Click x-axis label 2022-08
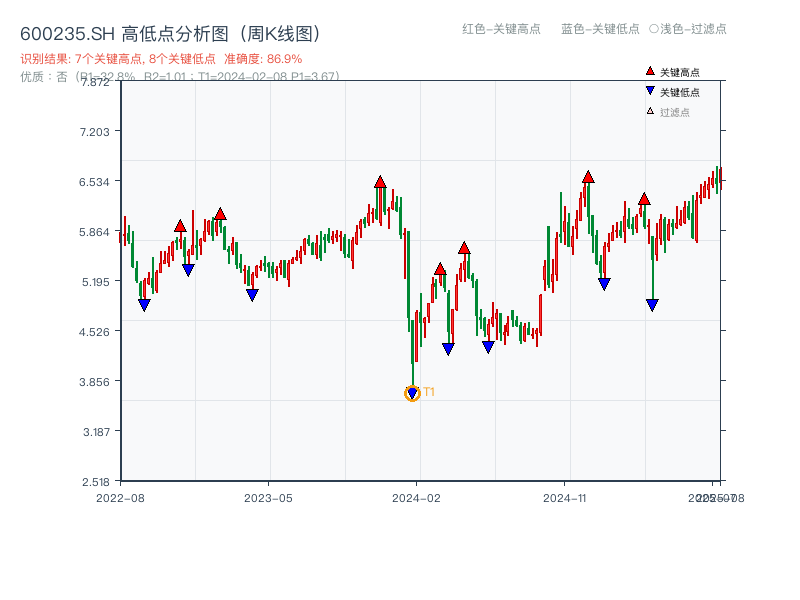The height and width of the screenshot is (600, 800). (x=120, y=498)
